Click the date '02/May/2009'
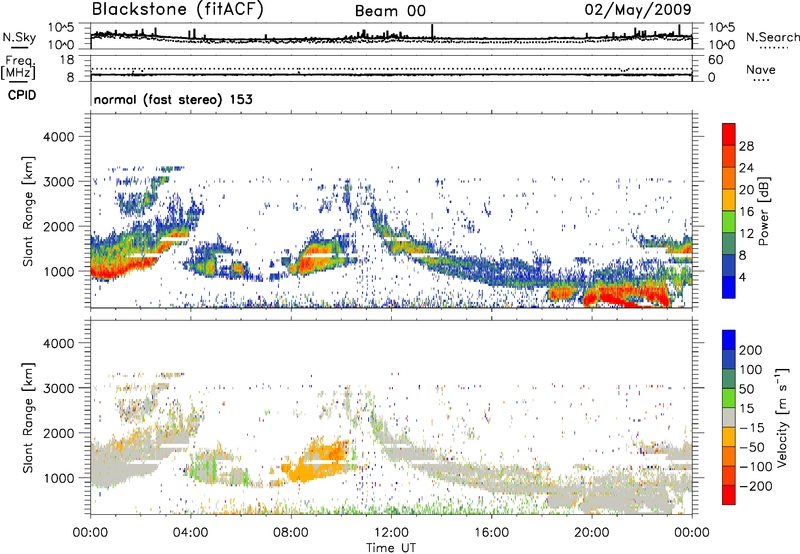This screenshot has height=554, width=800. (638, 9)
